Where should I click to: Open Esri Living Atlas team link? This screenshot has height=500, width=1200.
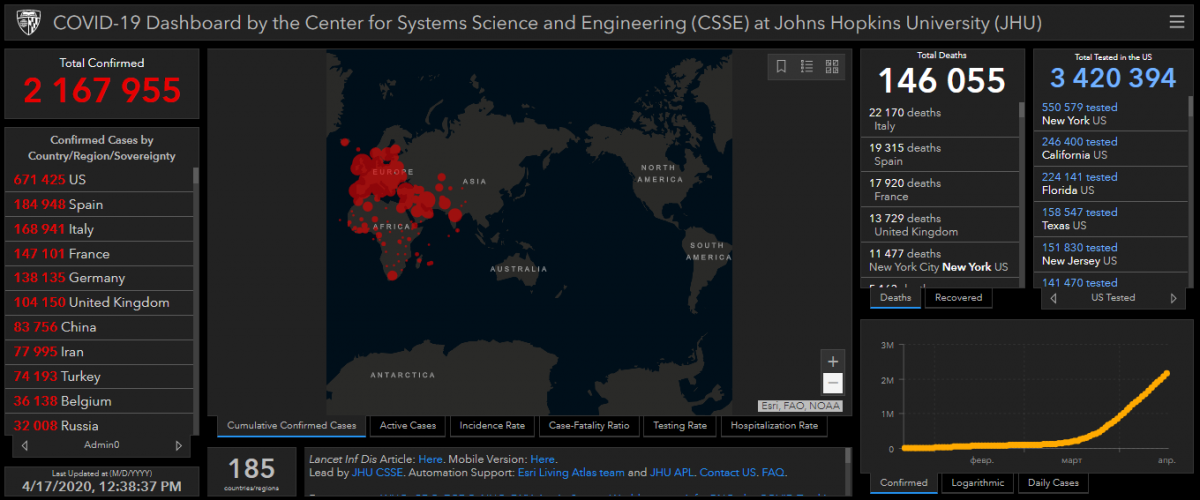click(x=571, y=472)
